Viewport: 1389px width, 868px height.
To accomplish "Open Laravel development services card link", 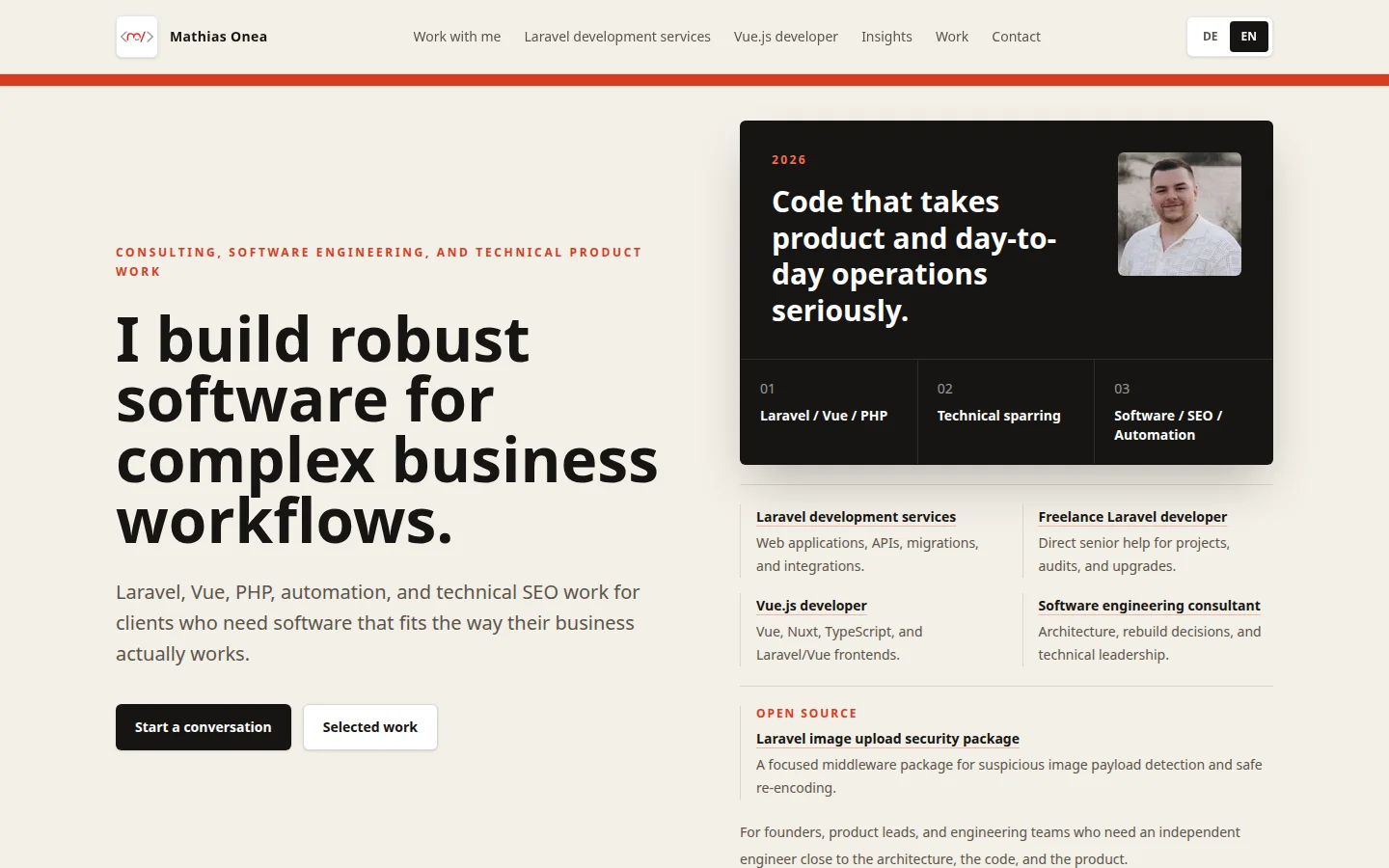I will 856,517.
